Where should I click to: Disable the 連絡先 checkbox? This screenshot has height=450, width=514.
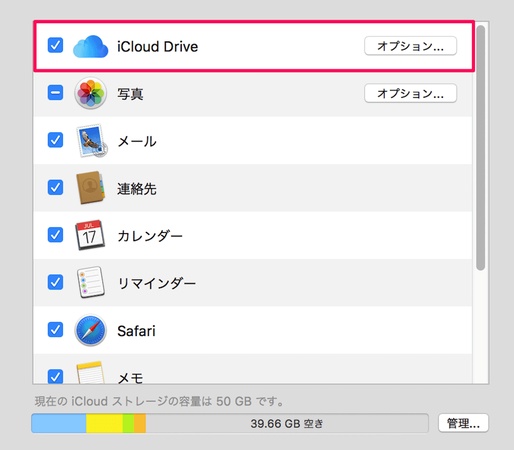(55, 187)
